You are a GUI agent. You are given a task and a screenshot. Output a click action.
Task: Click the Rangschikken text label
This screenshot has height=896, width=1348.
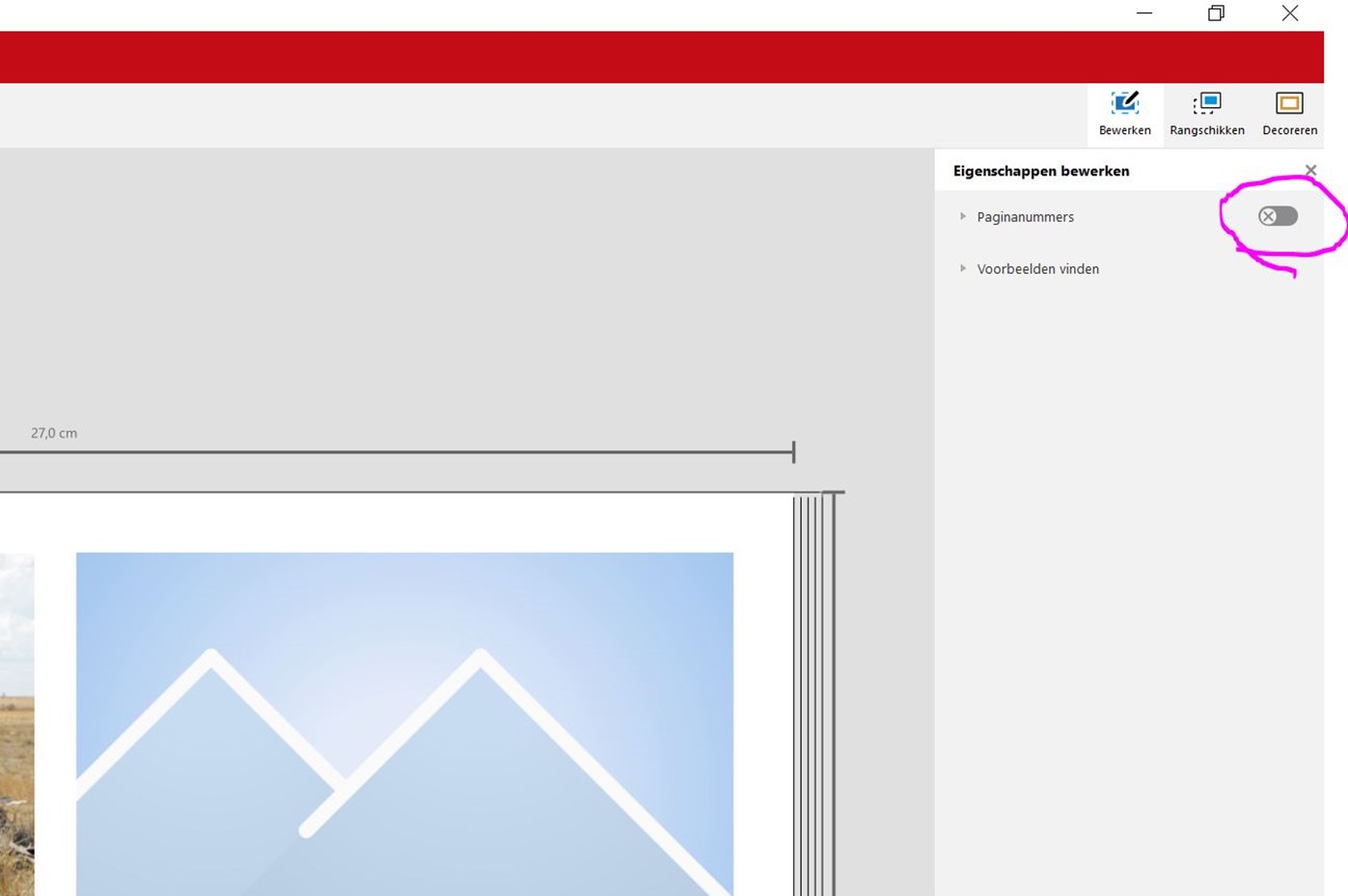click(1206, 130)
